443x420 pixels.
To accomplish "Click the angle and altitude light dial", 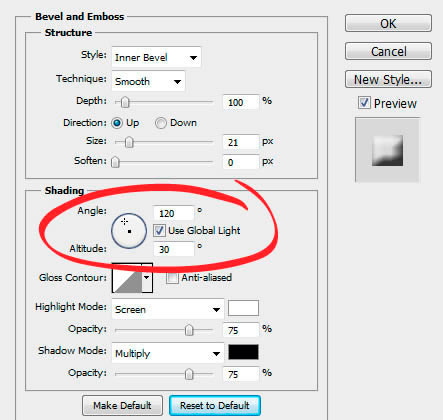I will coord(129,231).
